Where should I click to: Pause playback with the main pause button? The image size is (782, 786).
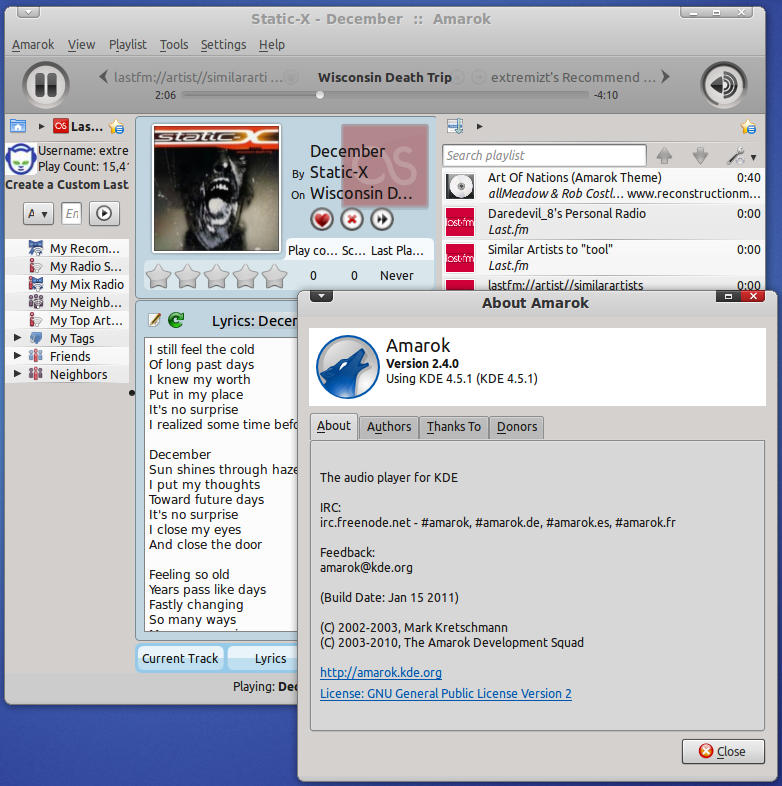pyautogui.click(x=46, y=85)
